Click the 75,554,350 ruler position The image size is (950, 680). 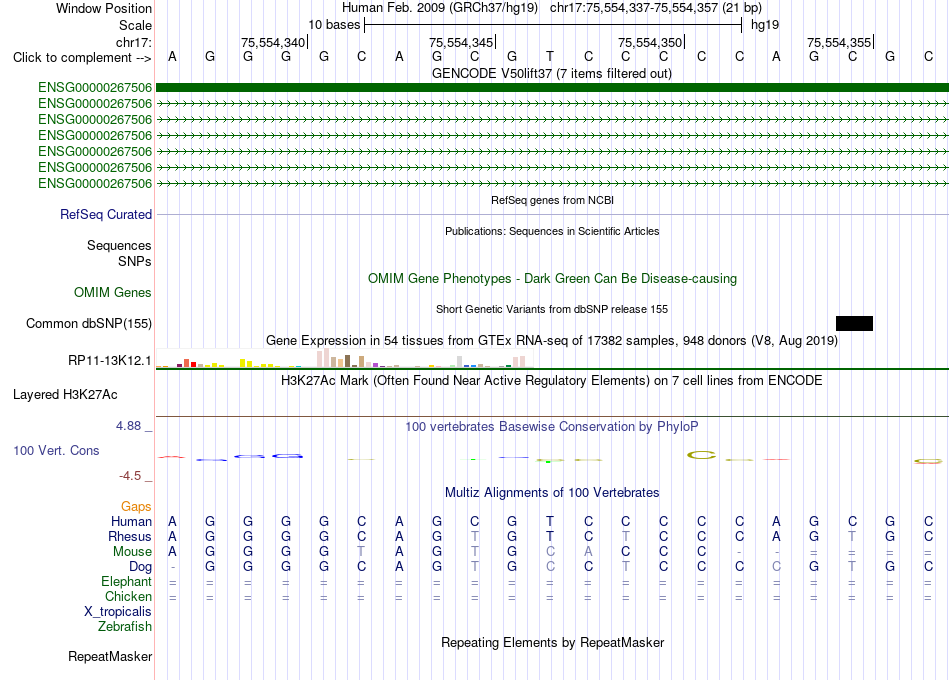pyautogui.click(x=650, y=42)
